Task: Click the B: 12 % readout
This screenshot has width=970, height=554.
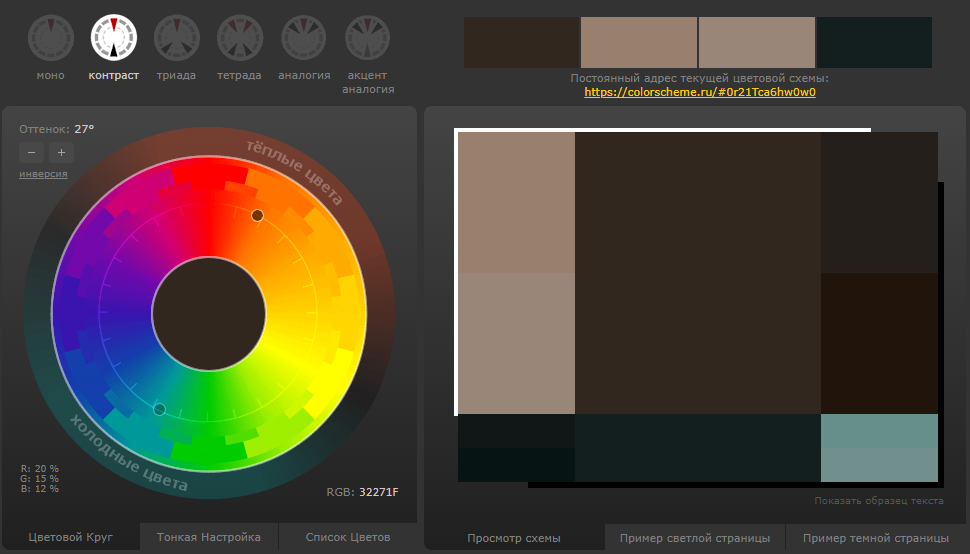Action: coord(40,488)
